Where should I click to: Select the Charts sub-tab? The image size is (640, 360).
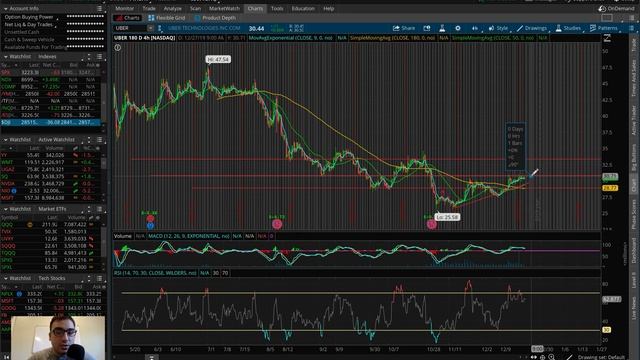coord(128,18)
